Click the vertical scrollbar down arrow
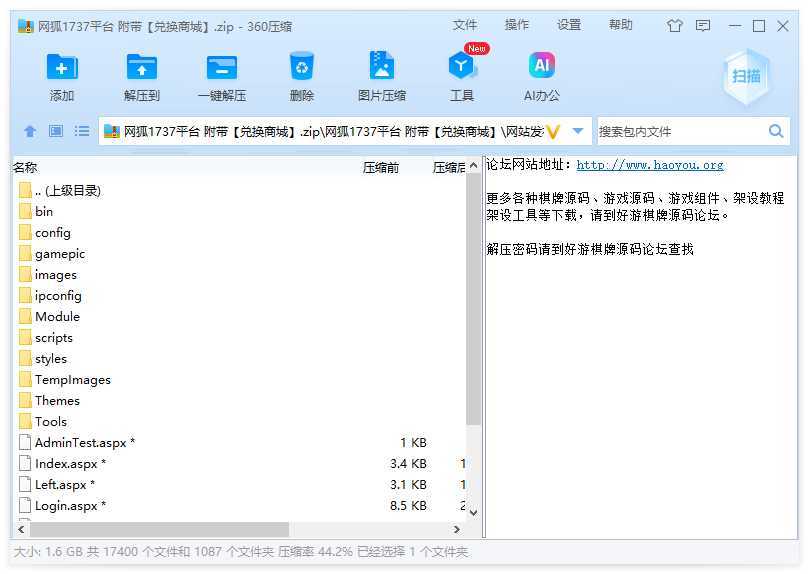 [474, 512]
